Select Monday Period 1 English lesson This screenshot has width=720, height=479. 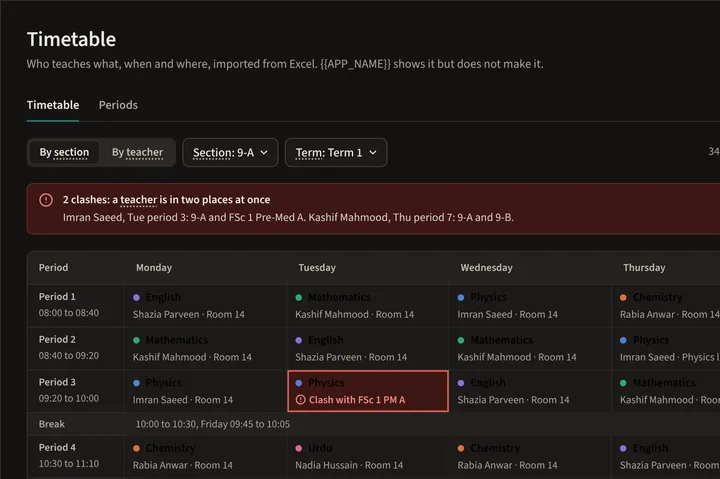point(206,306)
